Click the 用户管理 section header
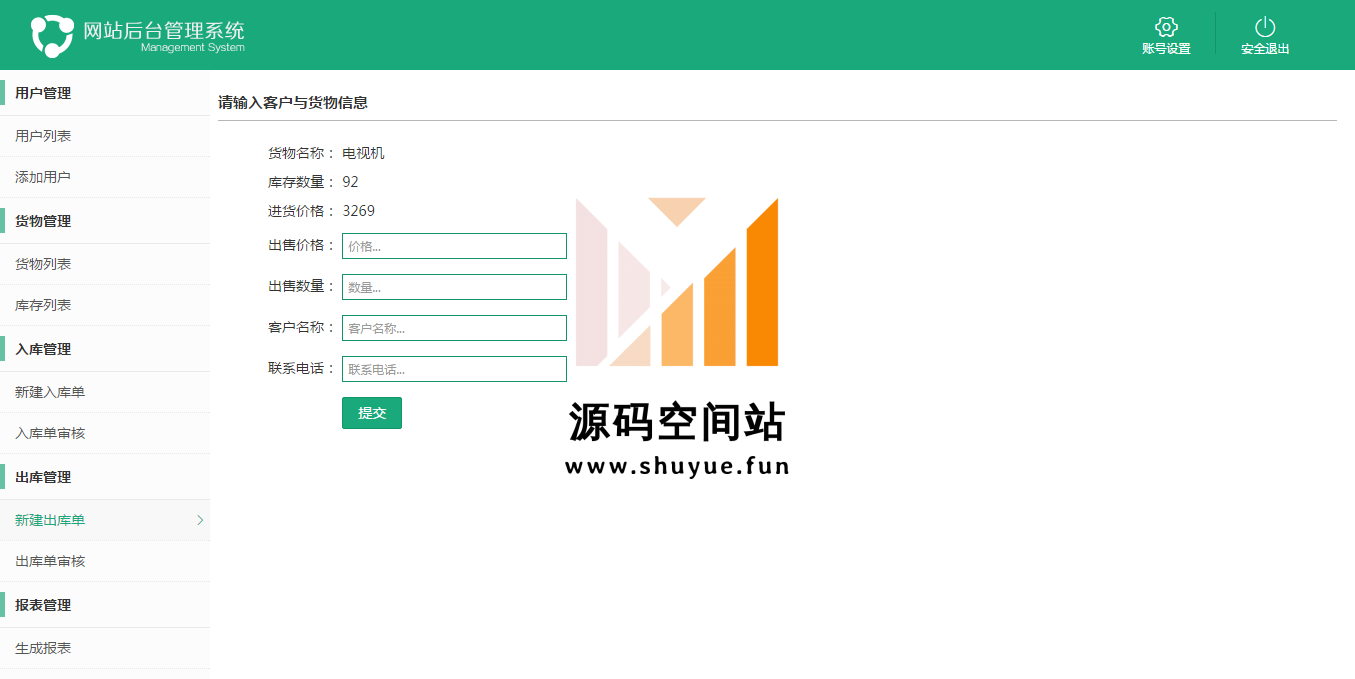This screenshot has height=679, width=1355. click(43, 93)
